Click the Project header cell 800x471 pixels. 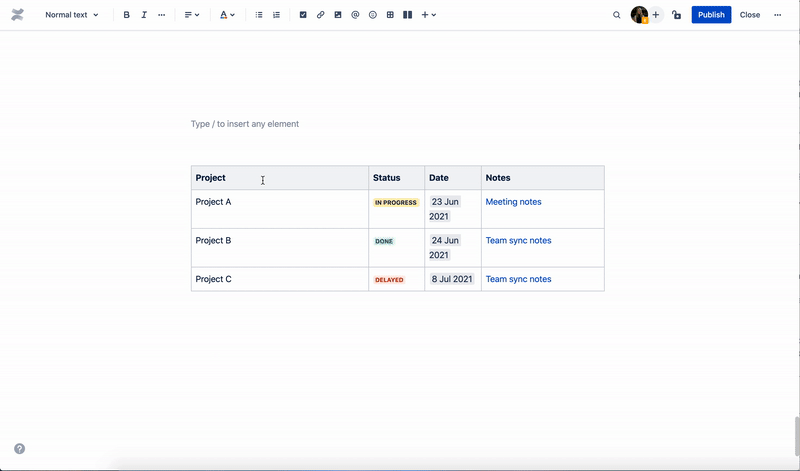click(280, 178)
